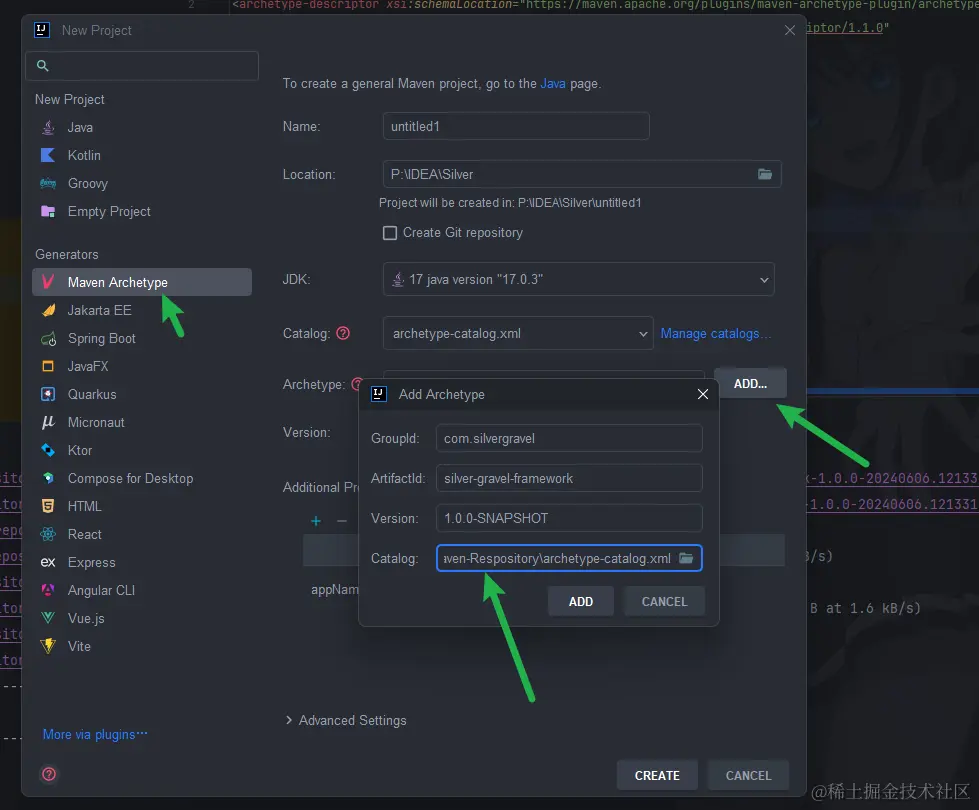Click CANCEL in New Project dialog

pyautogui.click(x=748, y=775)
